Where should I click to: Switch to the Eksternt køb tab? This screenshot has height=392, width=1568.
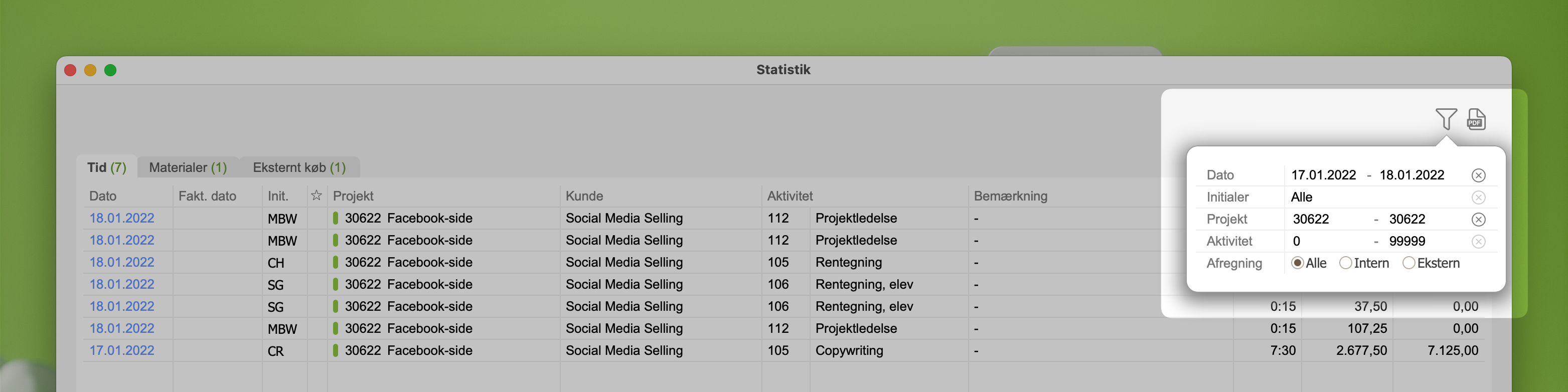[299, 167]
